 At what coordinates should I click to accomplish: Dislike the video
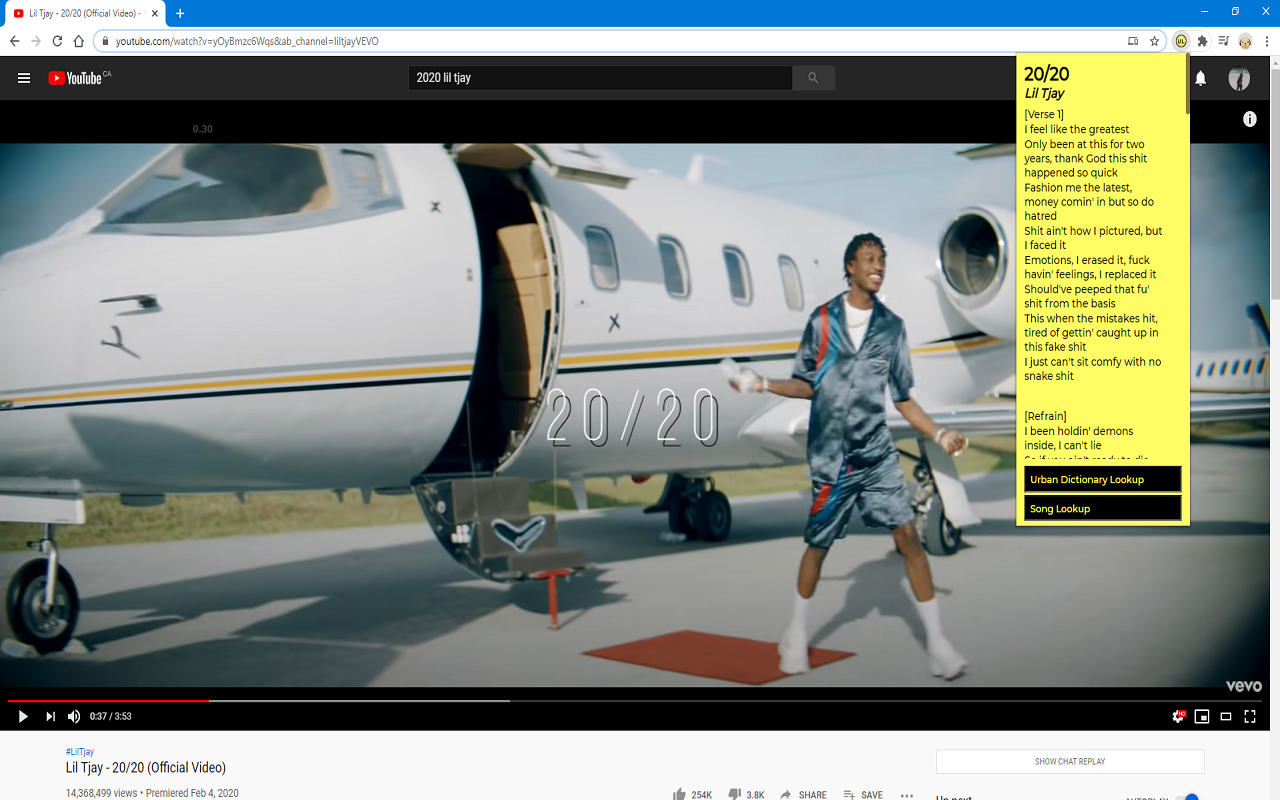(747, 795)
